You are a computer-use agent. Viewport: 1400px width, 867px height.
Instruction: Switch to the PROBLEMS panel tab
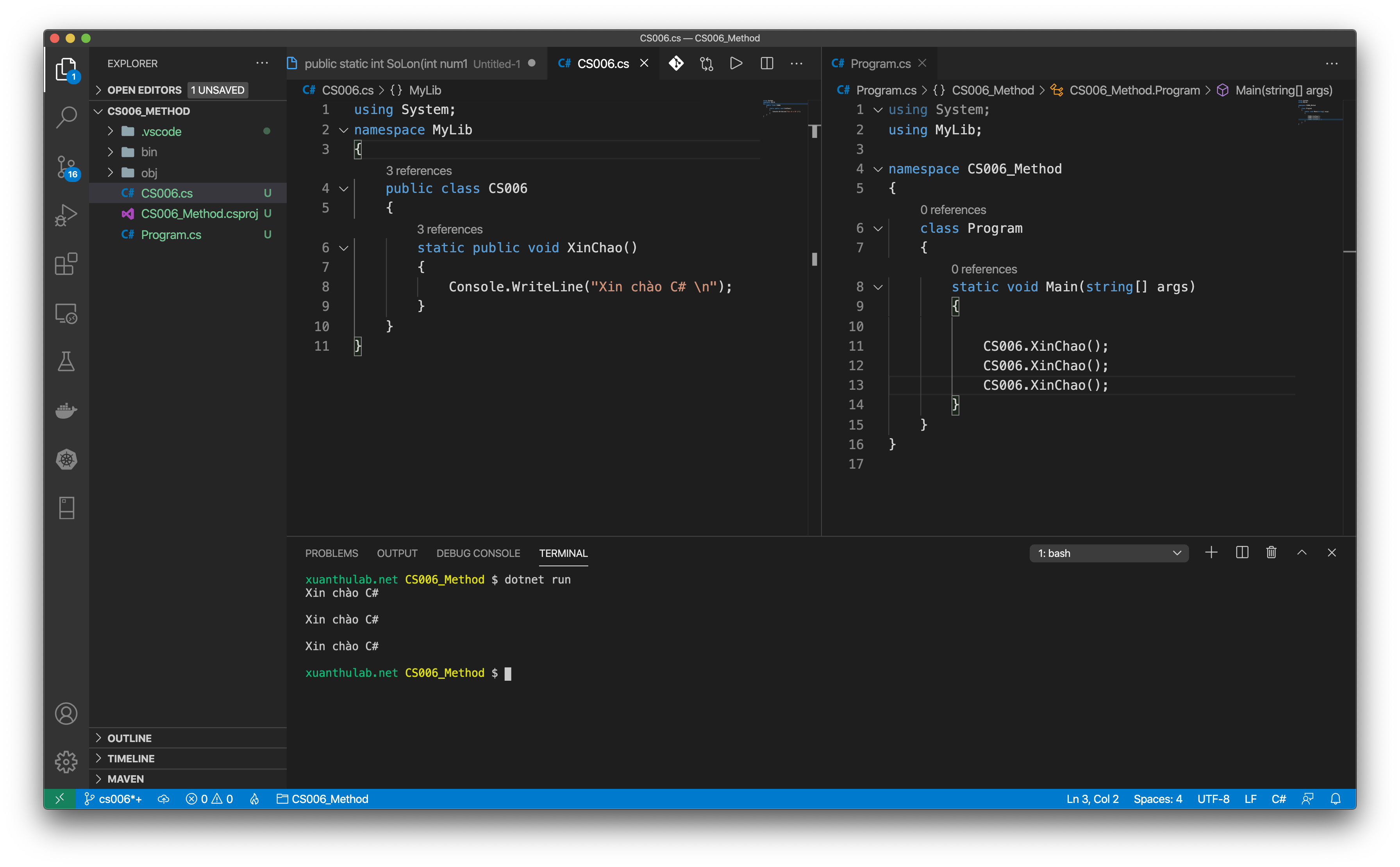coord(332,553)
